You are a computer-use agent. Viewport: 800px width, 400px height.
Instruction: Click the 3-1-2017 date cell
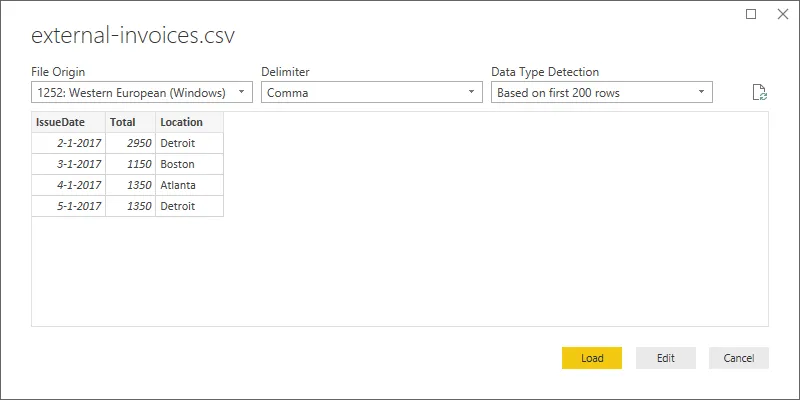click(x=68, y=164)
